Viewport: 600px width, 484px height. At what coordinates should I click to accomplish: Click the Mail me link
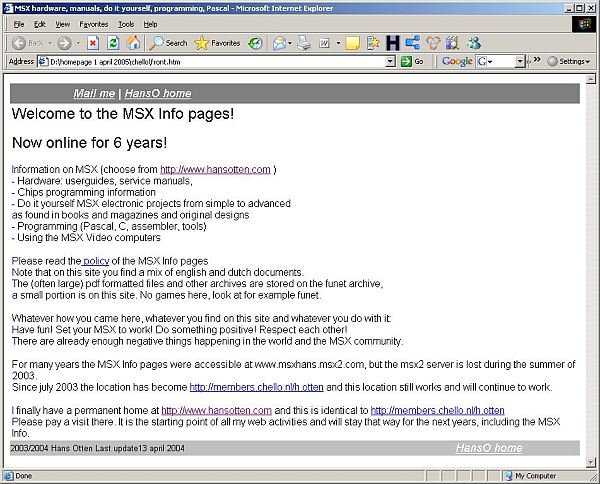click(x=94, y=93)
